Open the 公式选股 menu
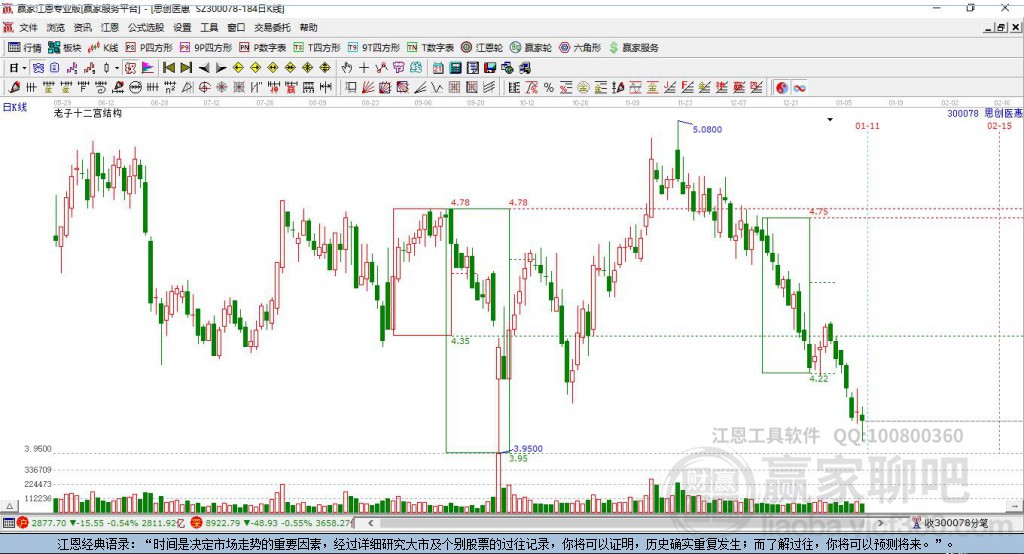Viewport: 1024px width, 554px height. [146, 27]
